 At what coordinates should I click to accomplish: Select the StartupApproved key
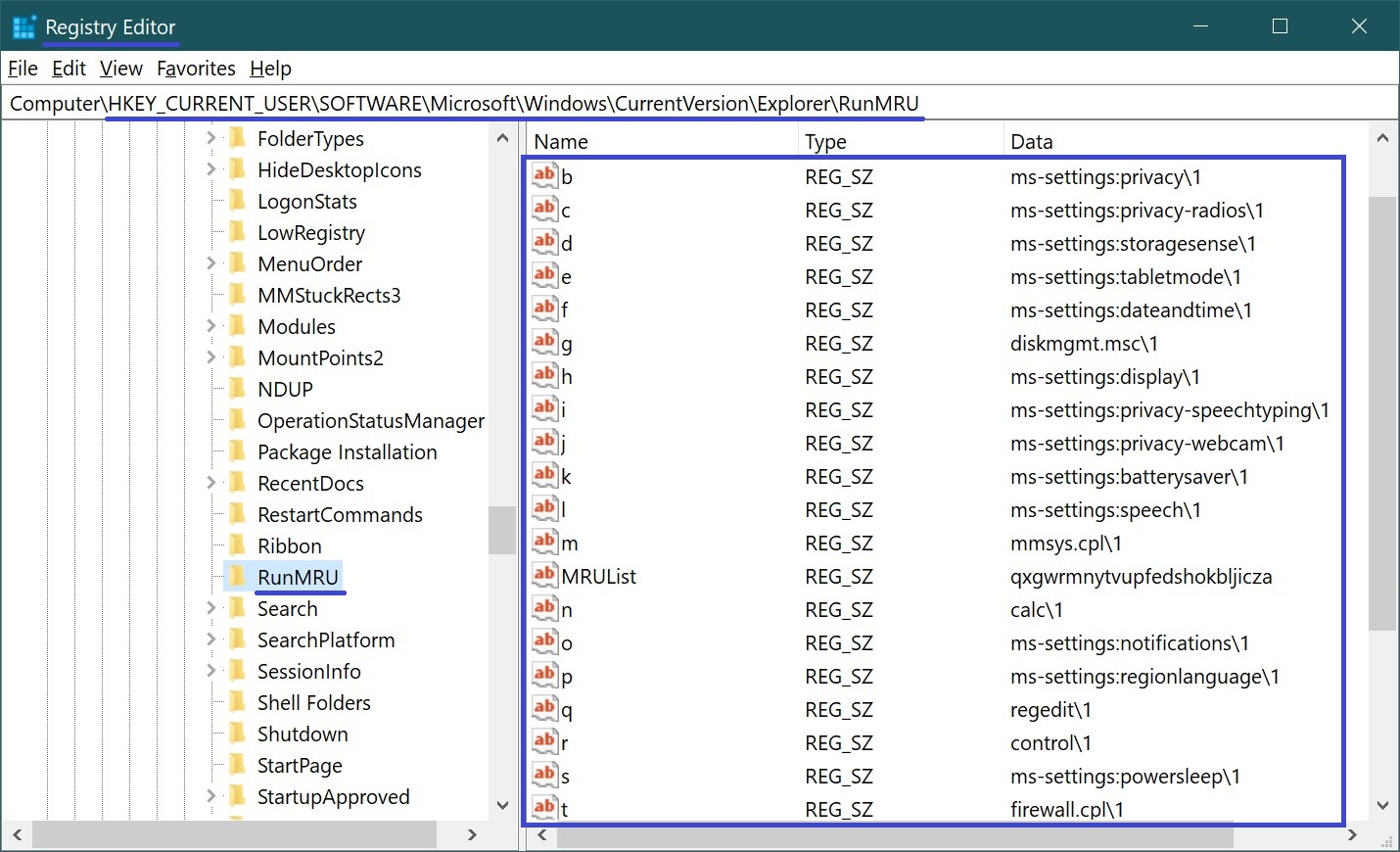333,796
